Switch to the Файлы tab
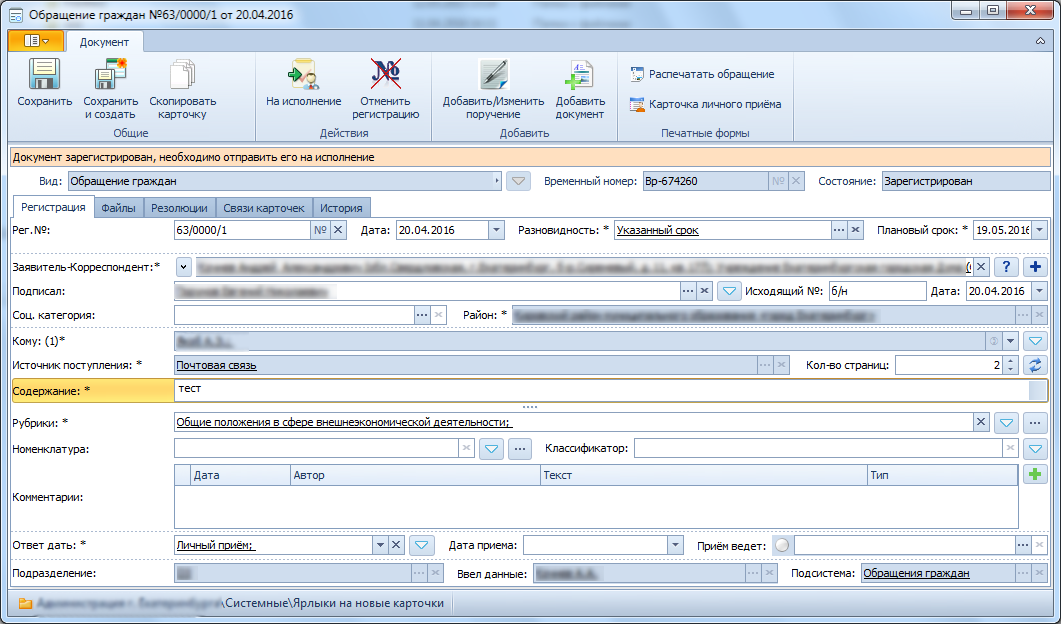The height and width of the screenshot is (624, 1061). [x=118, y=208]
